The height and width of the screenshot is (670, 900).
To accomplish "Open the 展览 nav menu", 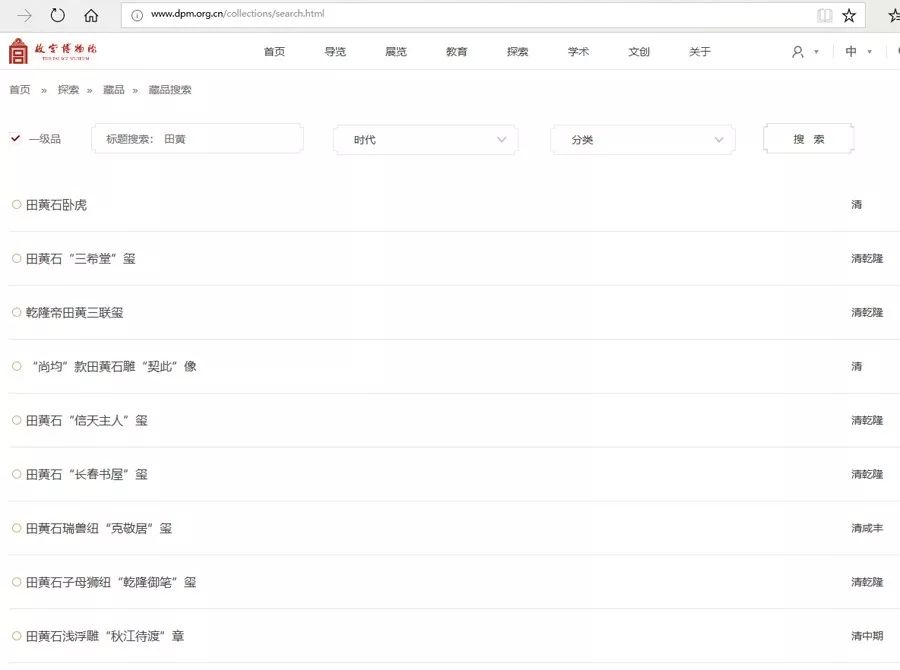I will (396, 52).
